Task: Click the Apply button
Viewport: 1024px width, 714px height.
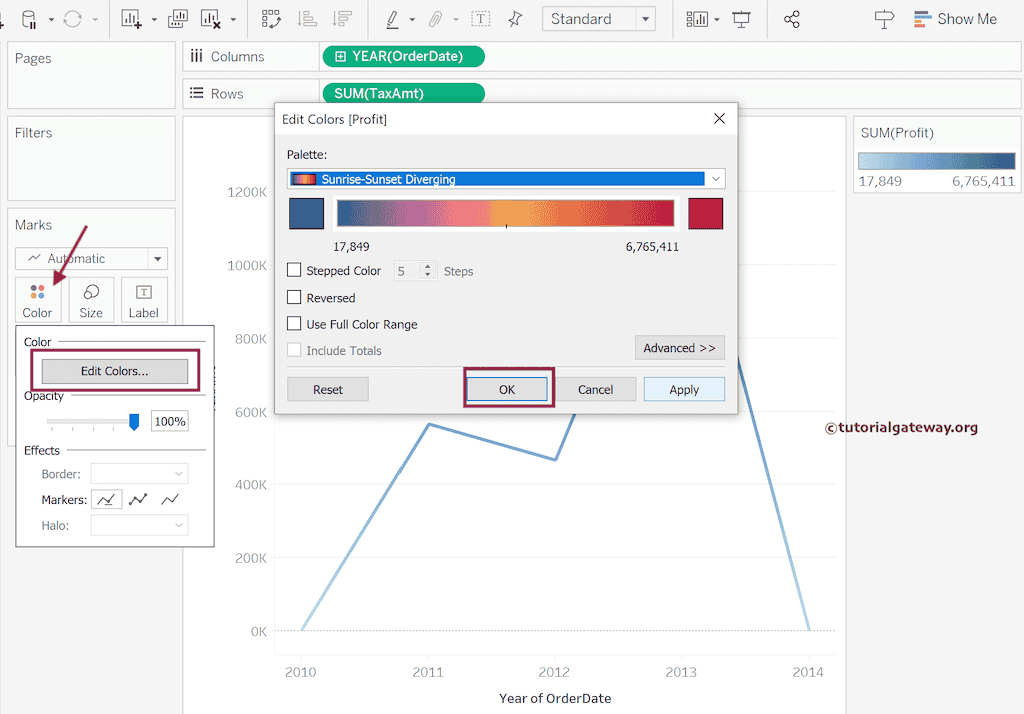Action: [684, 390]
